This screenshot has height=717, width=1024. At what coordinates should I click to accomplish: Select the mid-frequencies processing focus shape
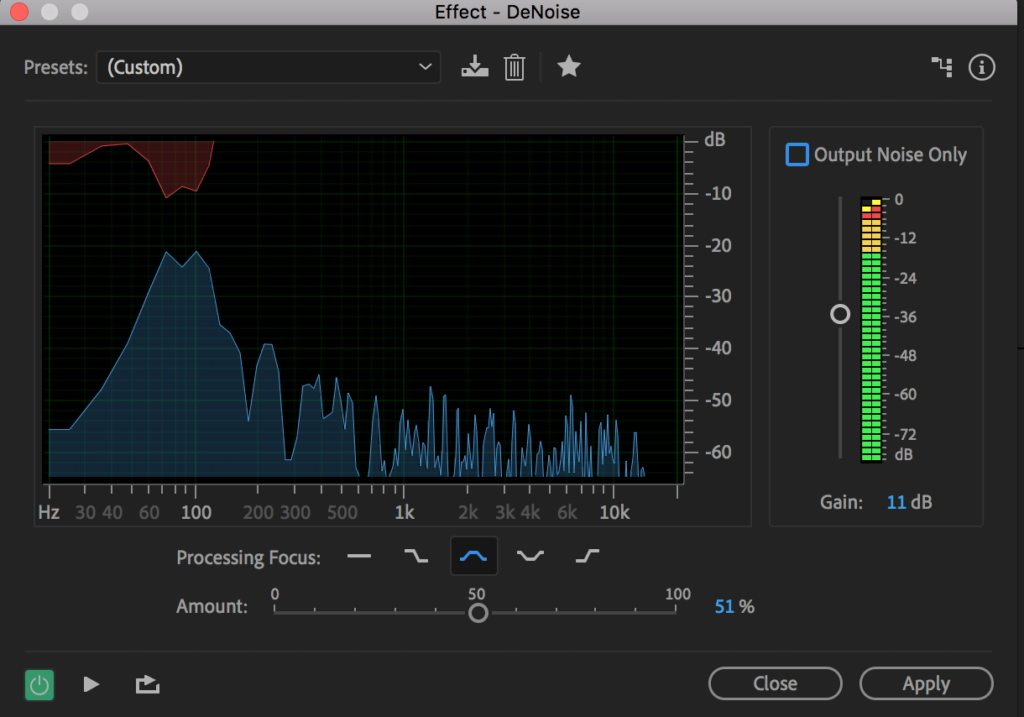click(473, 556)
